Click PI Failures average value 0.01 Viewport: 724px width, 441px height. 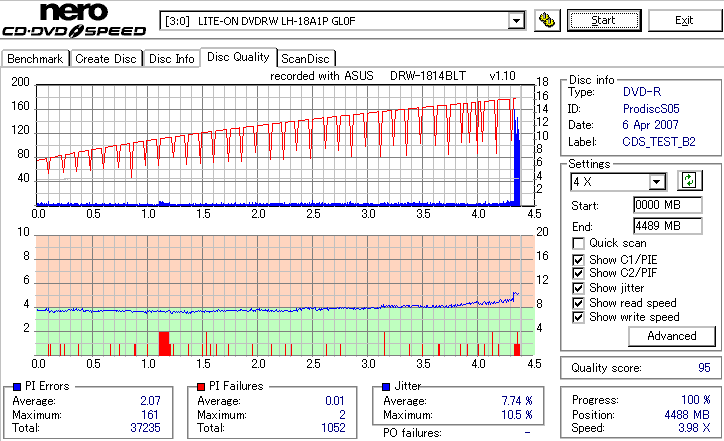335,401
